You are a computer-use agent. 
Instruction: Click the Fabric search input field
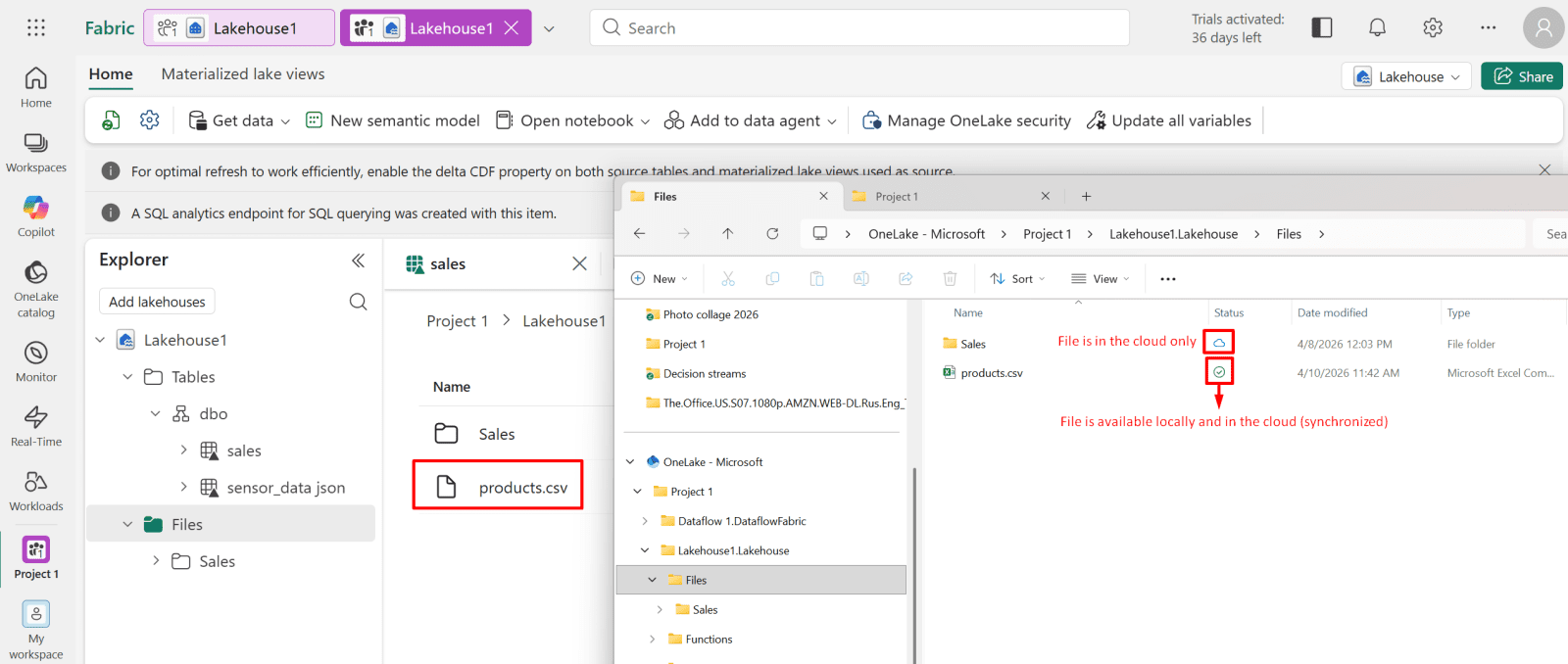click(858, 27)
